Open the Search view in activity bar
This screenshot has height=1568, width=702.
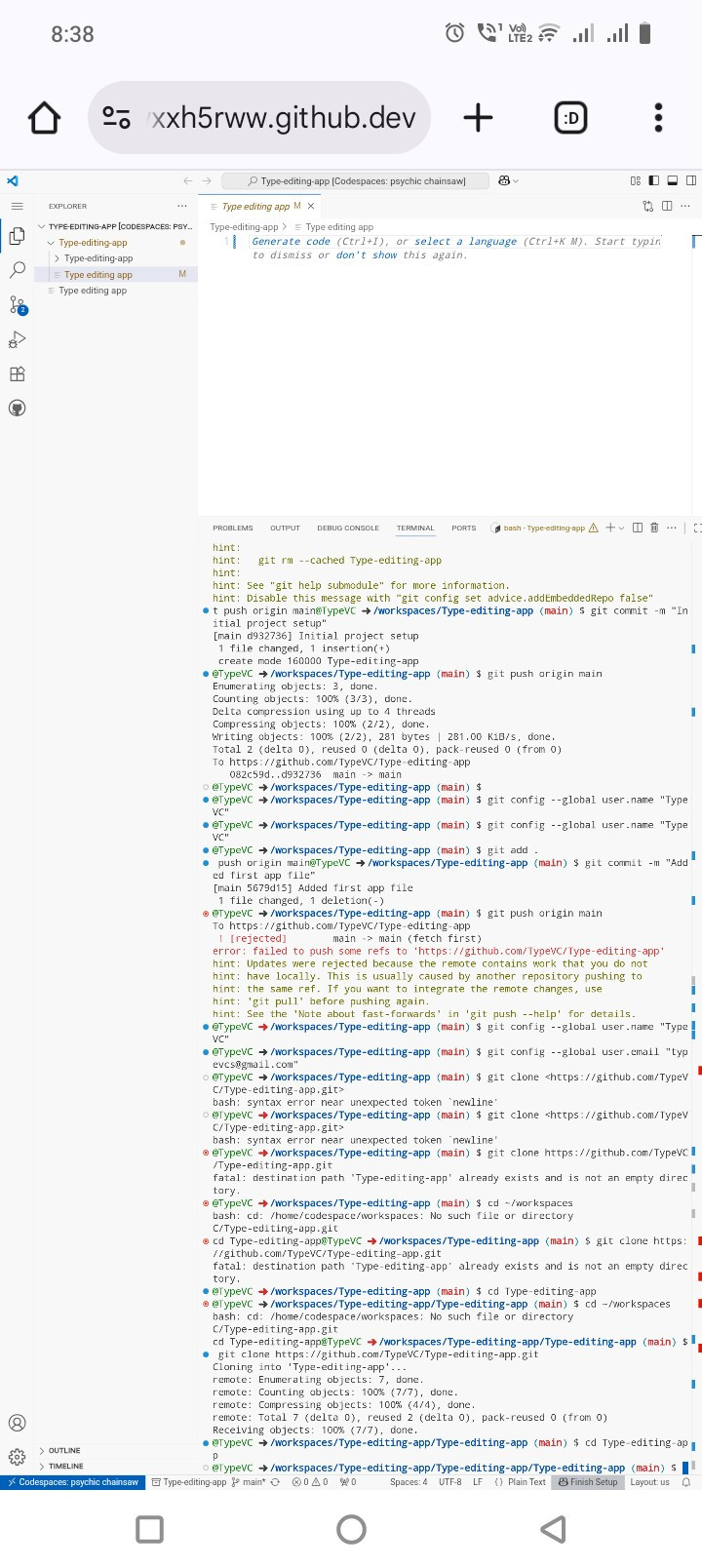pos(17,270)
